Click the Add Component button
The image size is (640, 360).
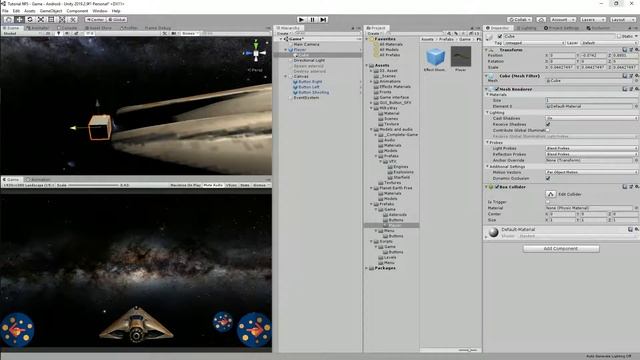click(x=561, y=249)
